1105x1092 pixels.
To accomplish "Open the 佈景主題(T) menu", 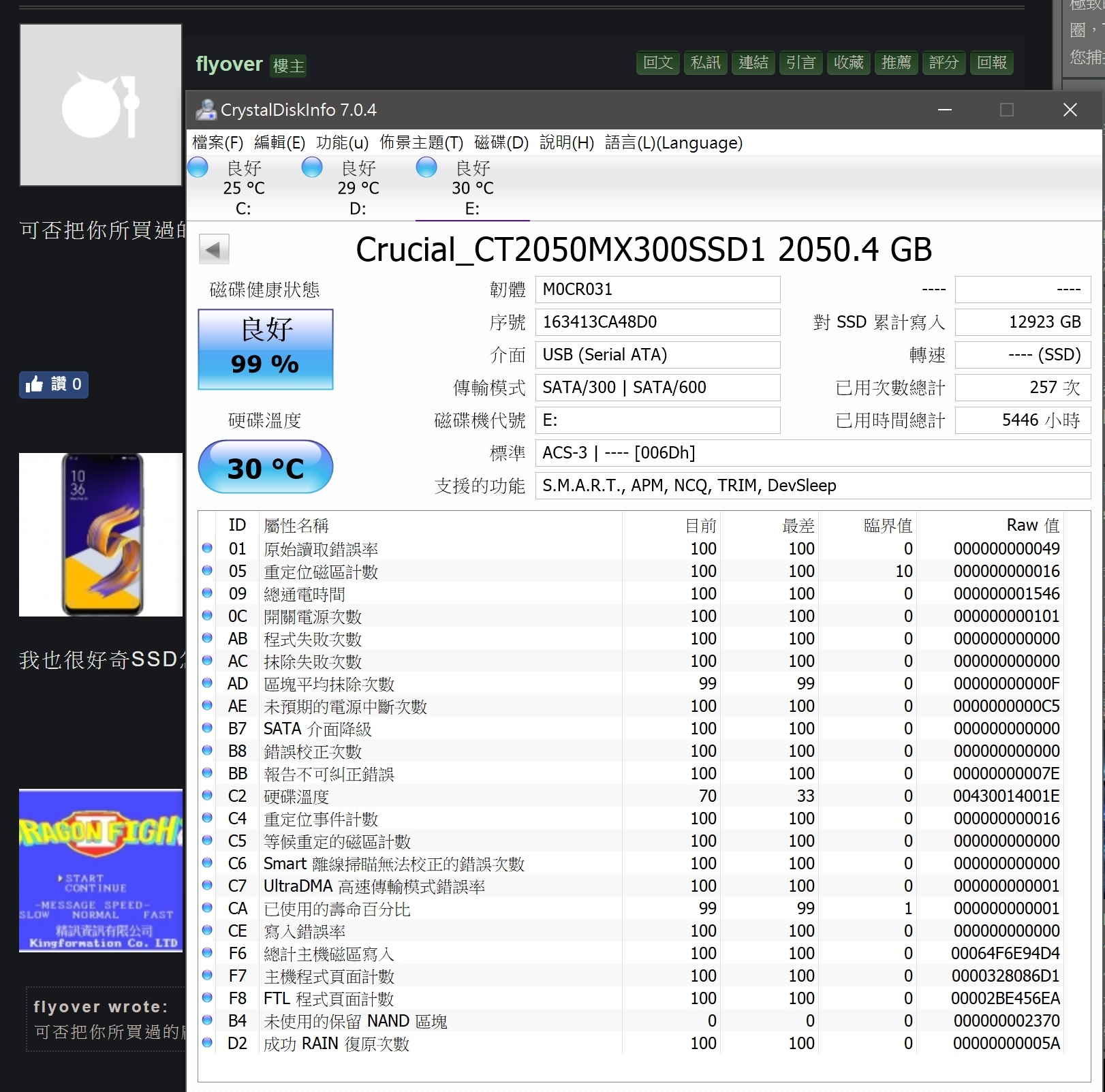I will tap(421, 142).
